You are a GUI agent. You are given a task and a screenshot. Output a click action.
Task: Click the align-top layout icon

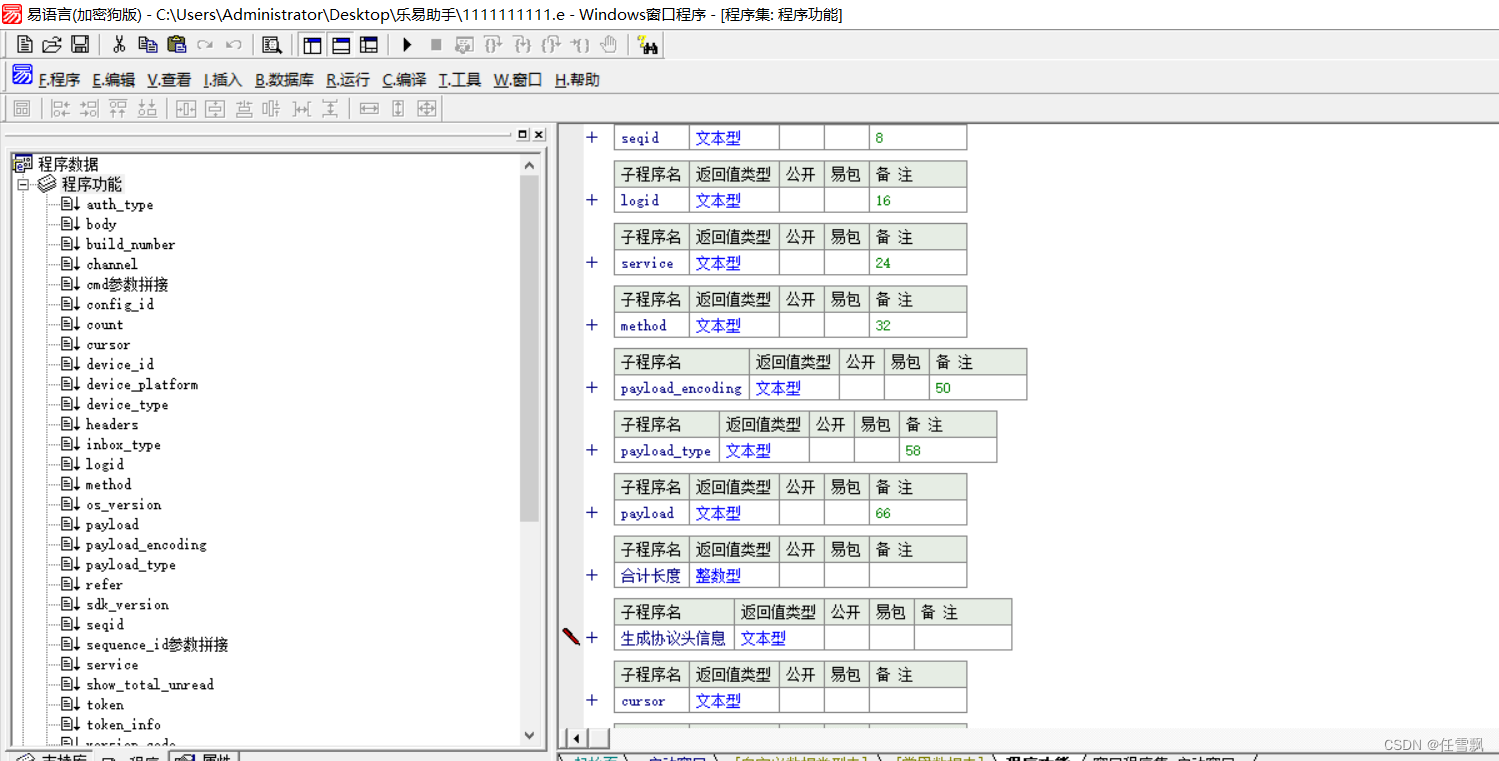coord(118,109)
